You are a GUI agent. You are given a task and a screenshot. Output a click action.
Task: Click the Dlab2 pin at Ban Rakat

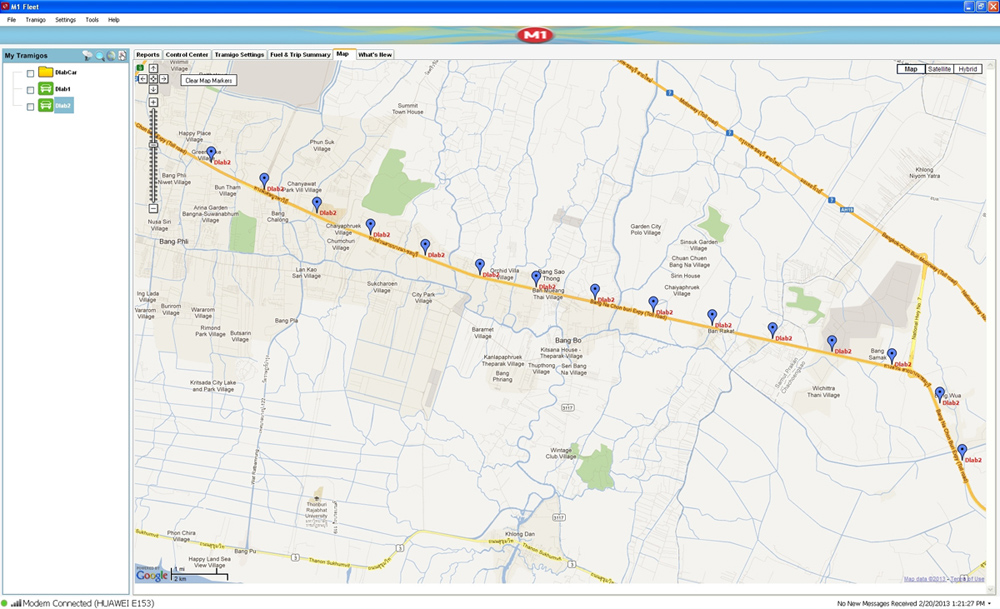(x=712, y=316)
